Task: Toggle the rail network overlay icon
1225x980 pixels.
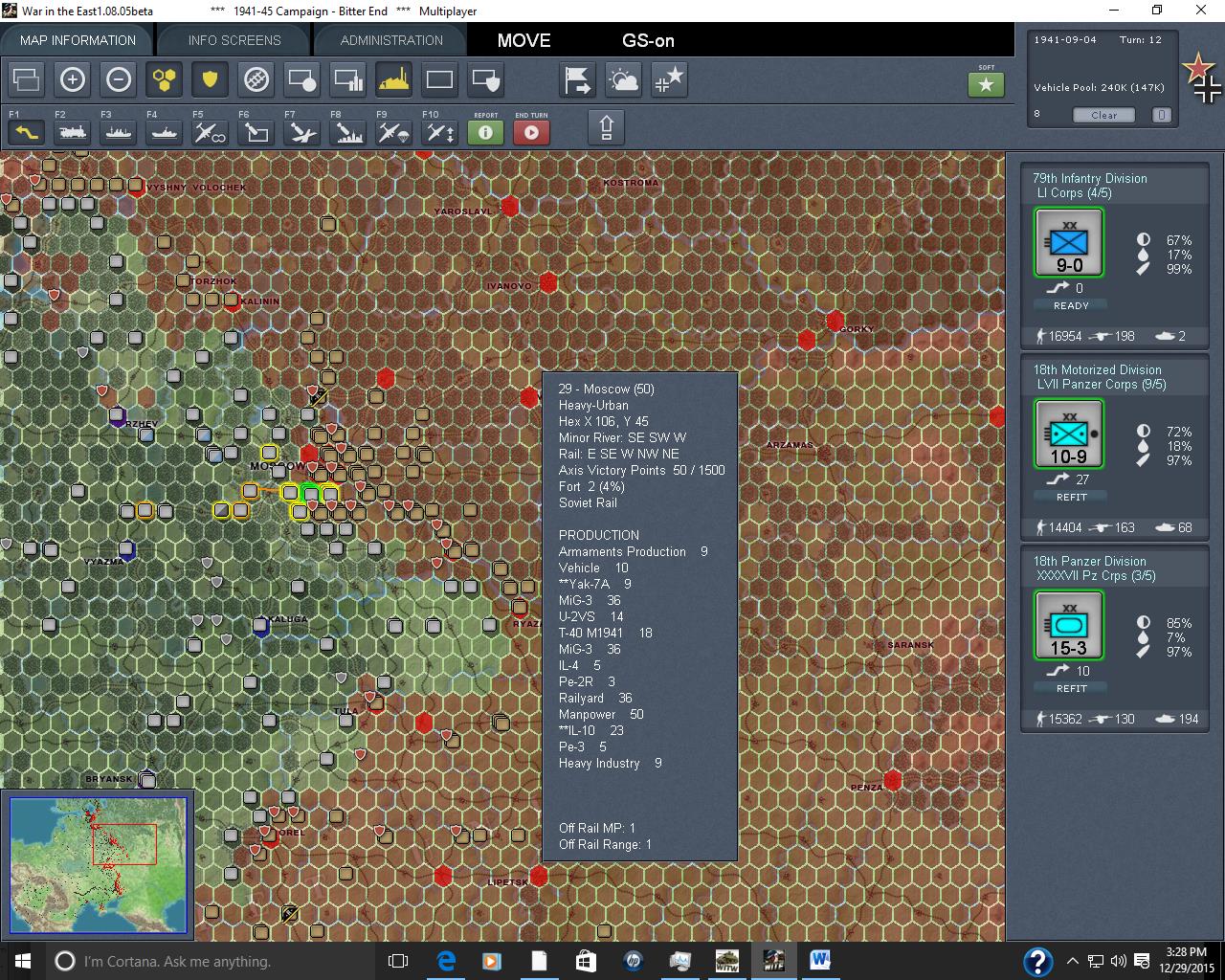Action: click(x=256, y=79)
